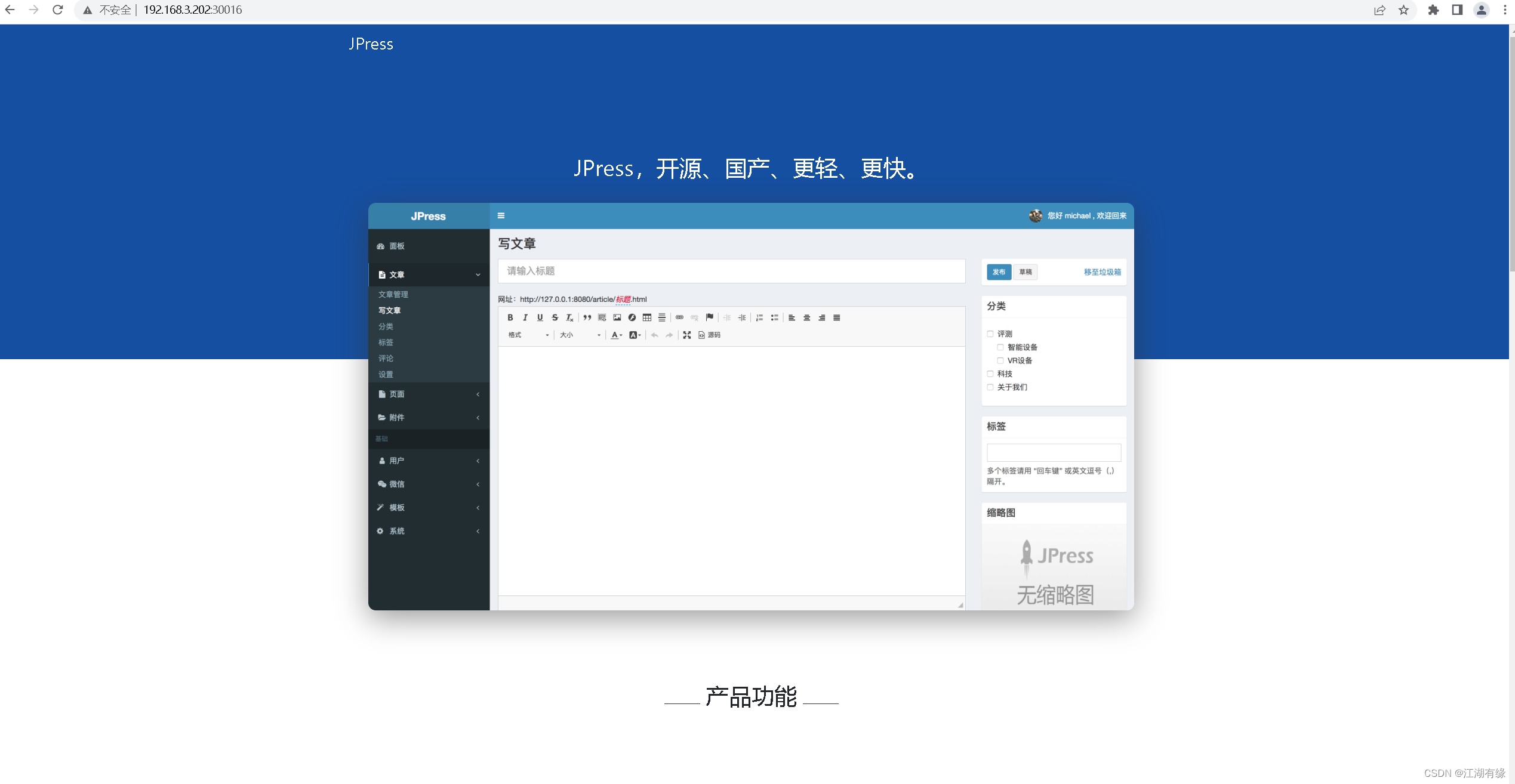Insert a block quote
Image resolution: width=1515 pixels, height=784 pixels.
pyautogui.click(x=587, y=317)
